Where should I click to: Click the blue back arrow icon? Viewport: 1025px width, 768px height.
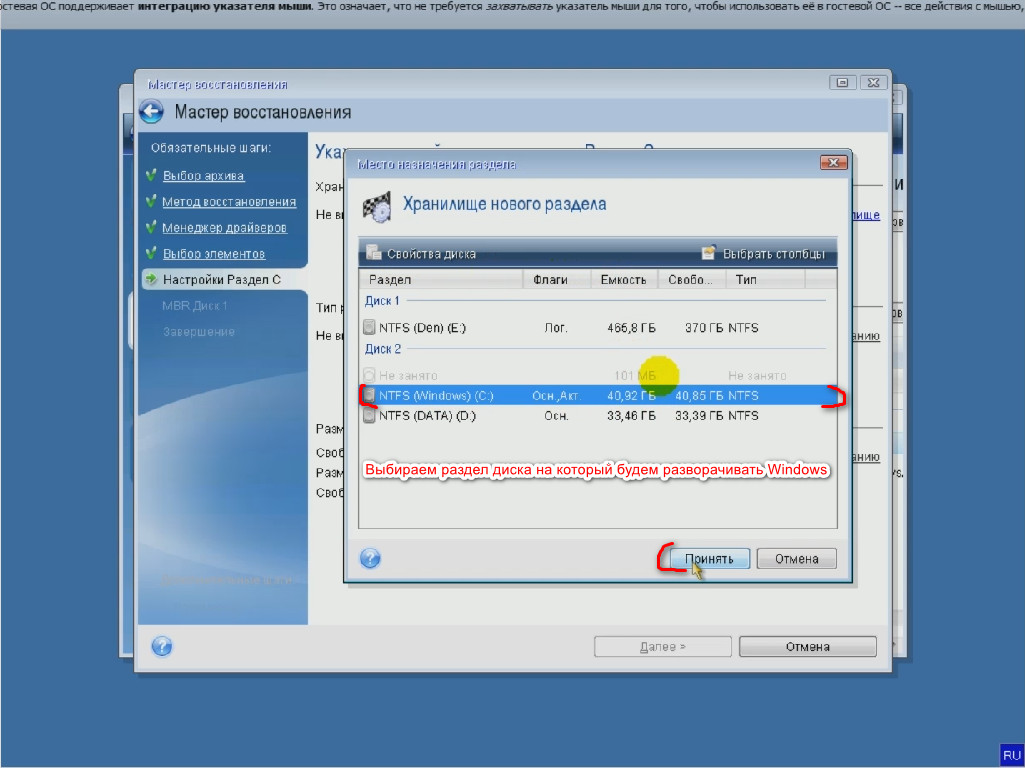[x=151, y=111]
